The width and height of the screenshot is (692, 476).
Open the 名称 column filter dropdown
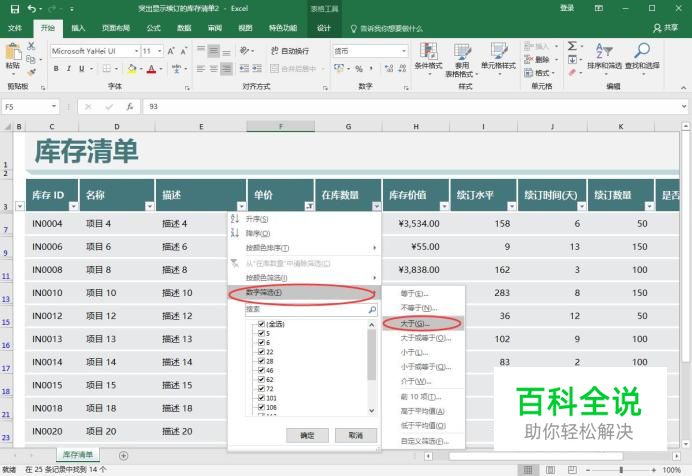(150, 206)
